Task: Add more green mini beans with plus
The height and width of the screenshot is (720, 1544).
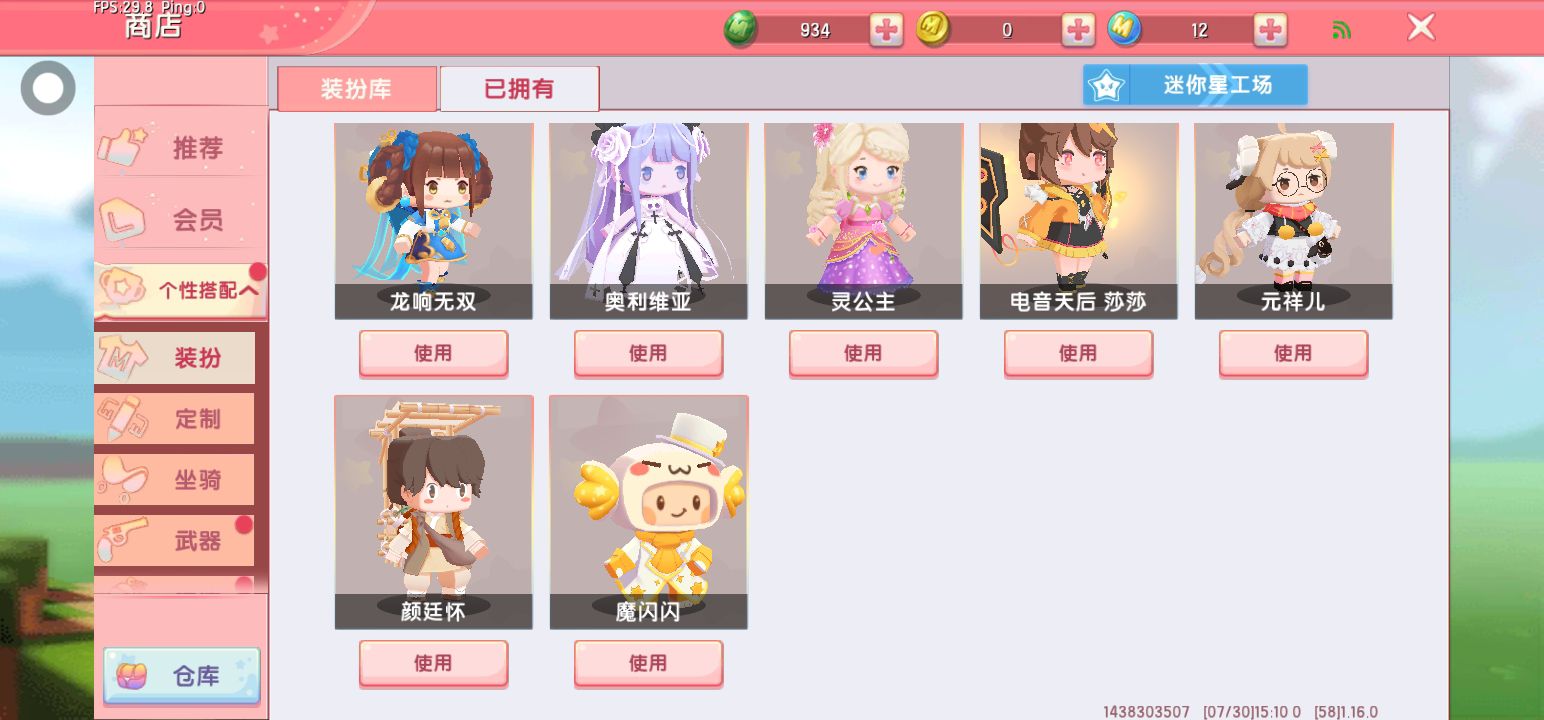Action: tap(886, 30)
